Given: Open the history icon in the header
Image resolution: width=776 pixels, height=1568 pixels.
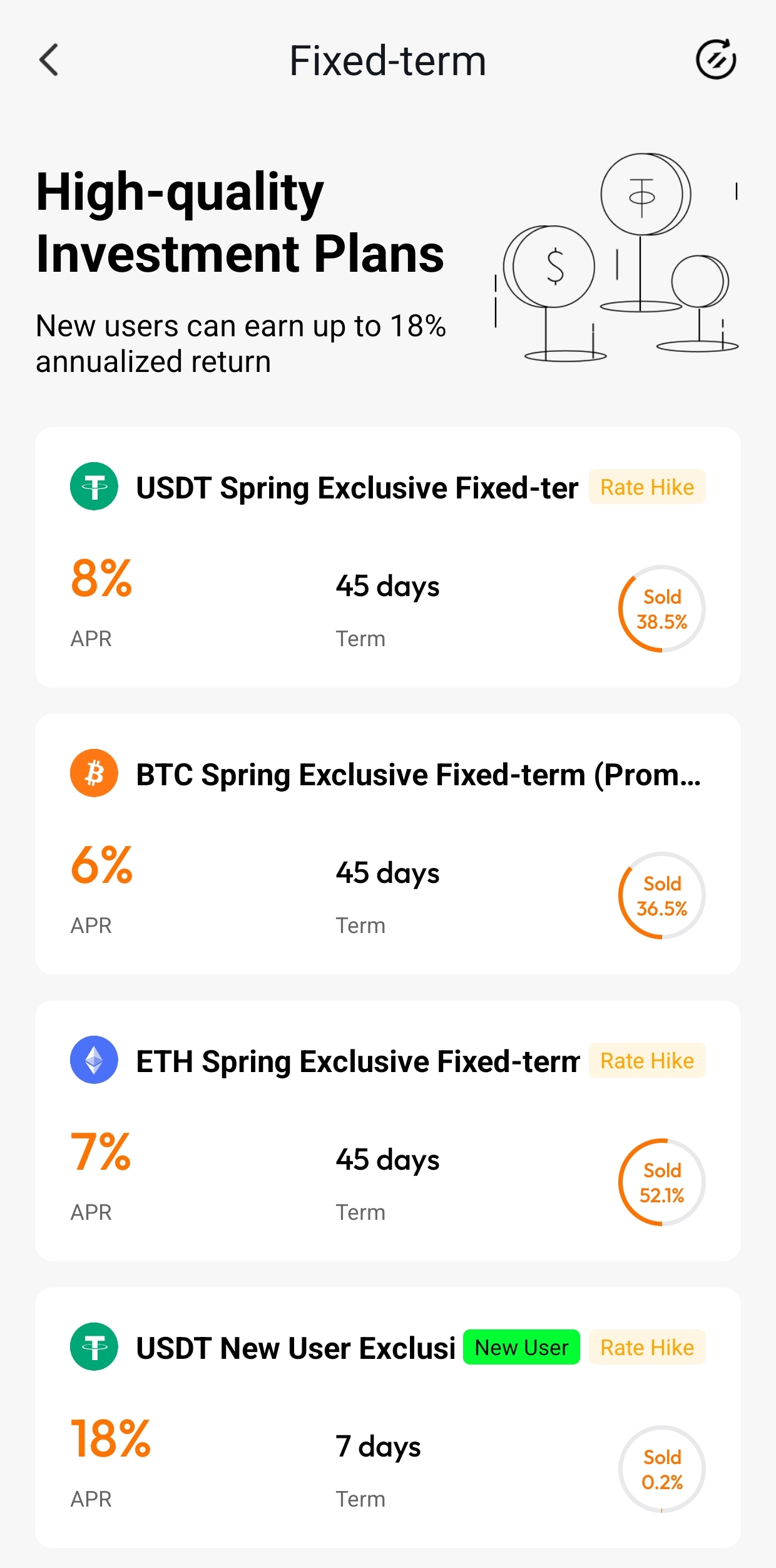Looking at the screenshot, I should (716, 60).
